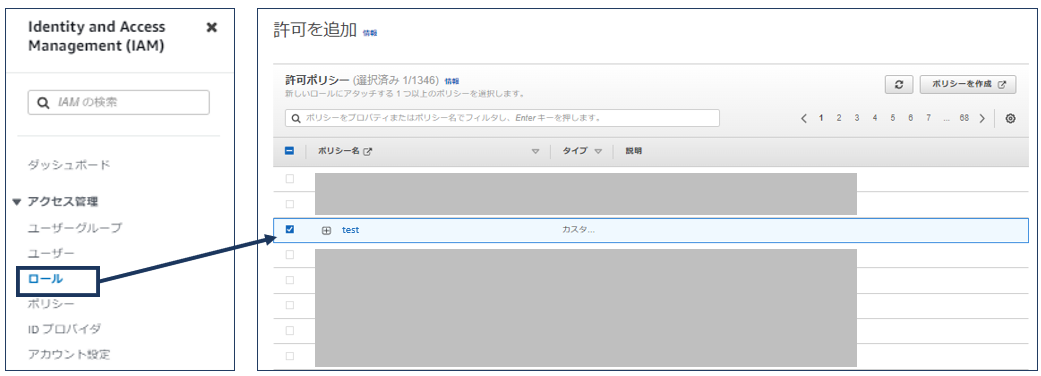1041x376 pixels.
Task: Jump to policy page 68
Action: 964,118
